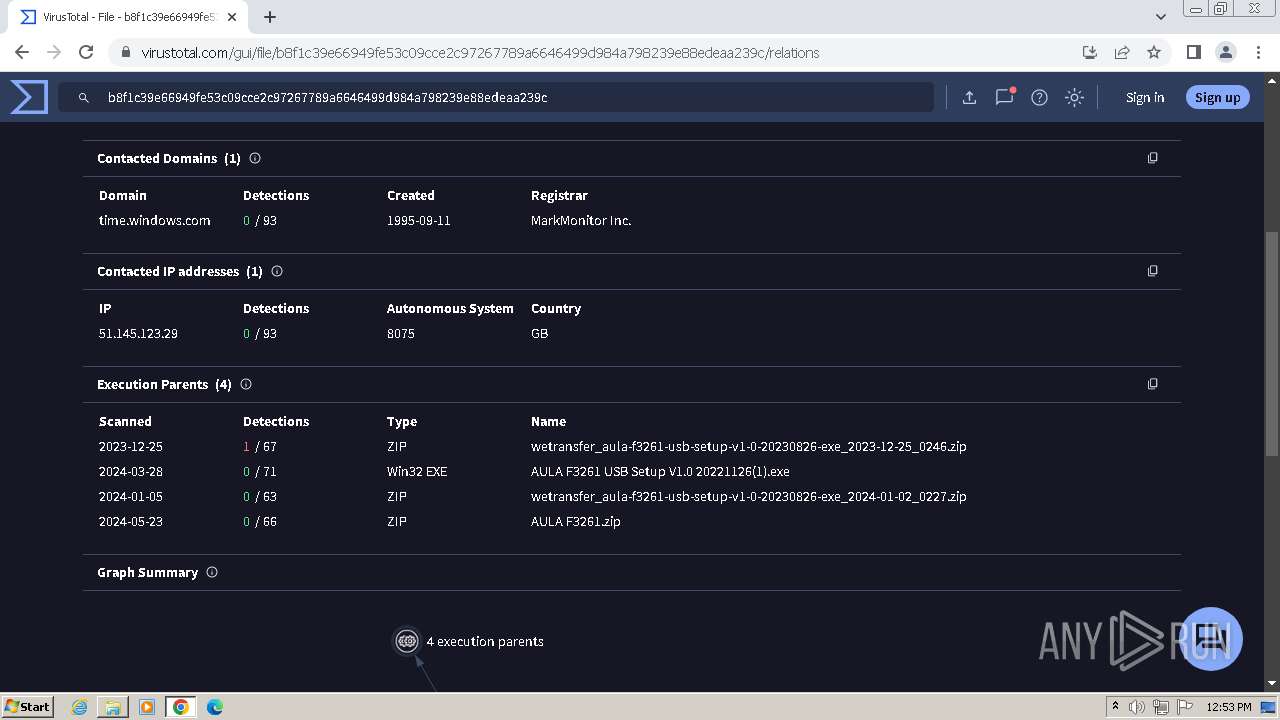Click the Chrome taskbar icon
The height and width of the screenshot is (720, 1280).
[180, 707]
